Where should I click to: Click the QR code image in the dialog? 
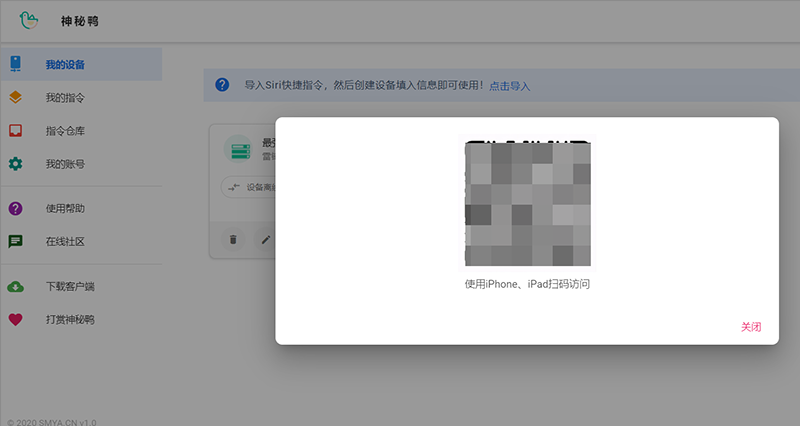[528, 203]
